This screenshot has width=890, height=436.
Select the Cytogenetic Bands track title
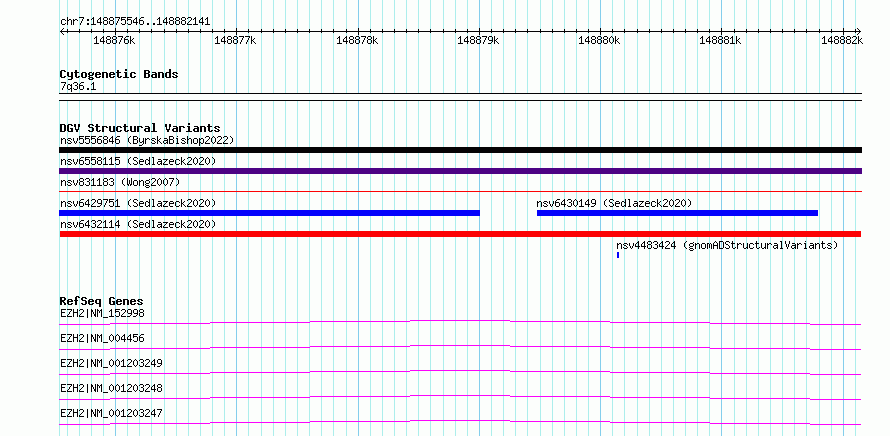[x=119, y=74]
